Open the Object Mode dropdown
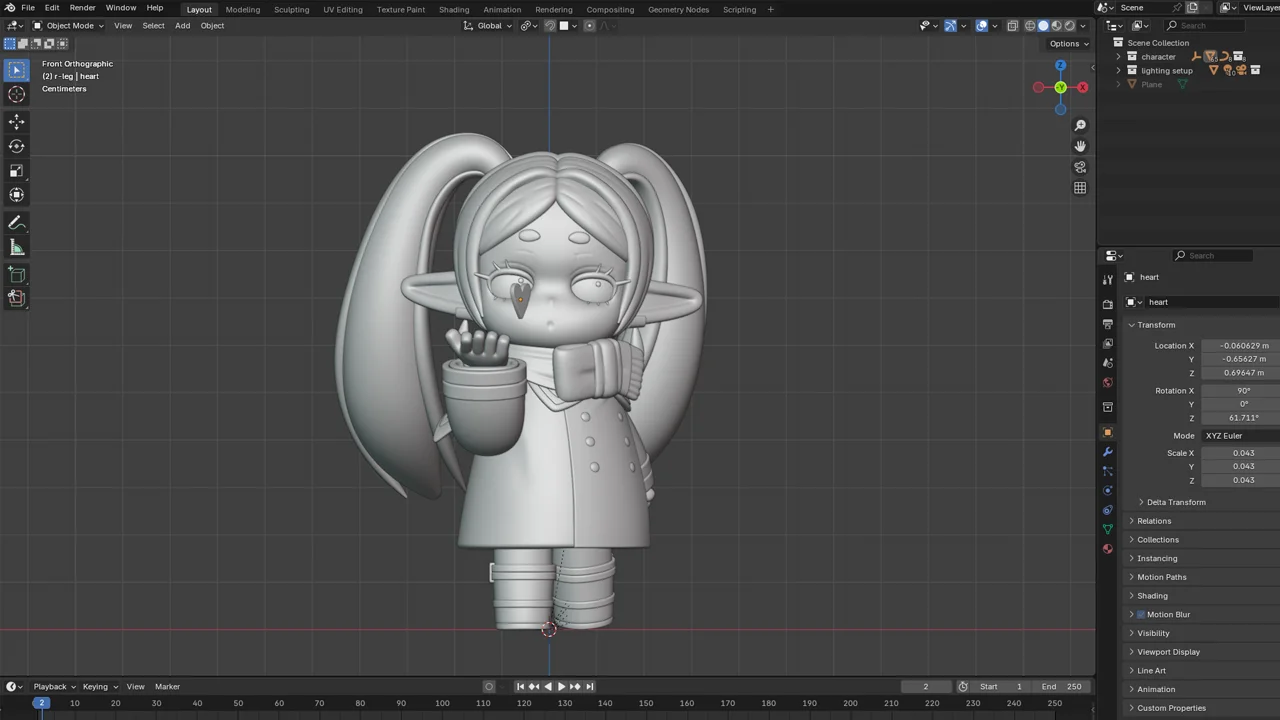 tap(70, 25)
